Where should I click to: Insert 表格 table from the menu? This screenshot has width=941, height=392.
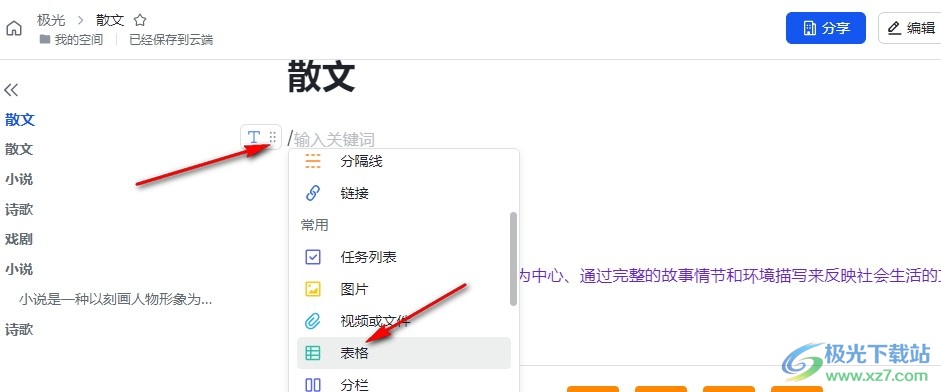coord(404,353)
